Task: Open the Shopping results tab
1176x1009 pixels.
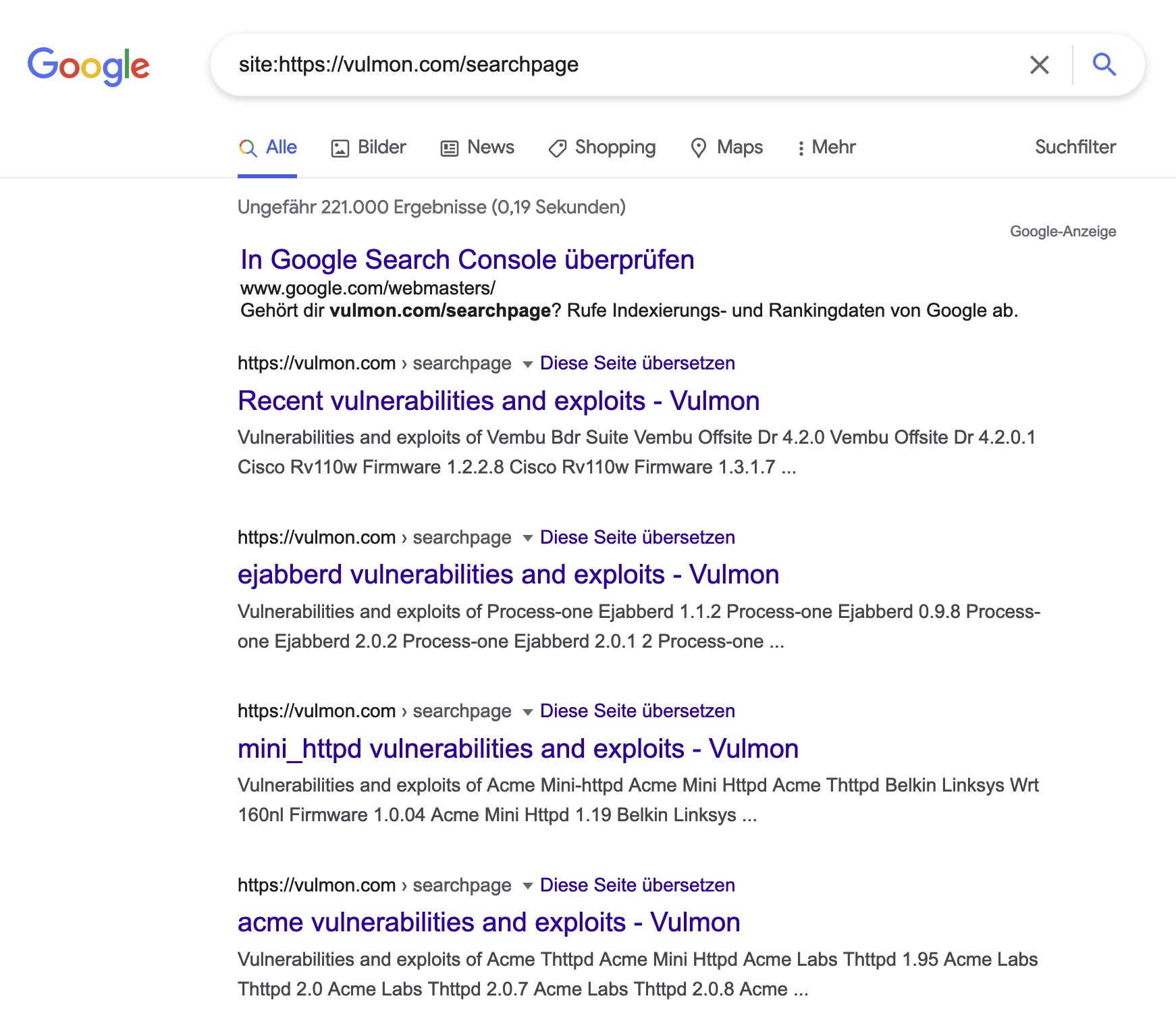Action: pos(602,147)
